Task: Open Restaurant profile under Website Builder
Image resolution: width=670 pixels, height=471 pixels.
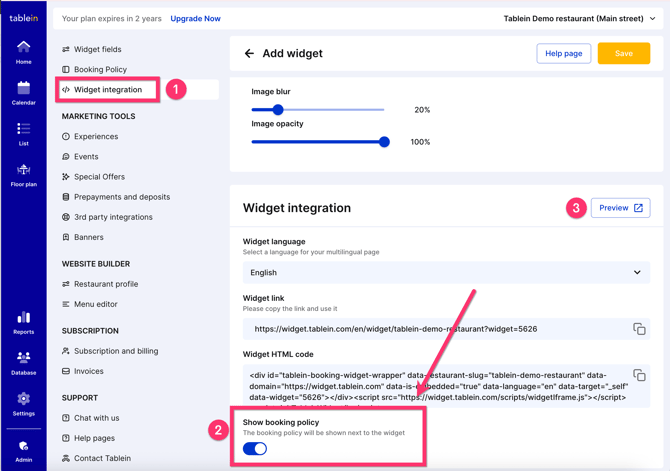Action: 106,284
